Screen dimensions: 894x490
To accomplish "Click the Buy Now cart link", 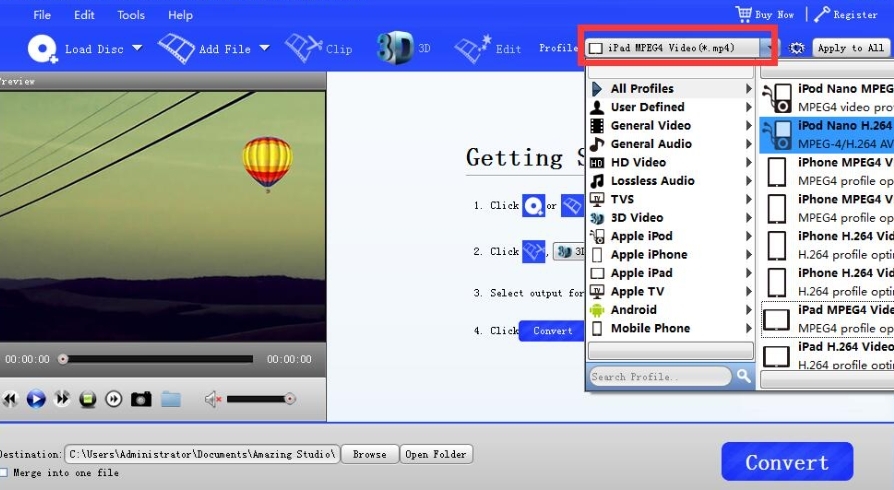I will coord(765,14).
